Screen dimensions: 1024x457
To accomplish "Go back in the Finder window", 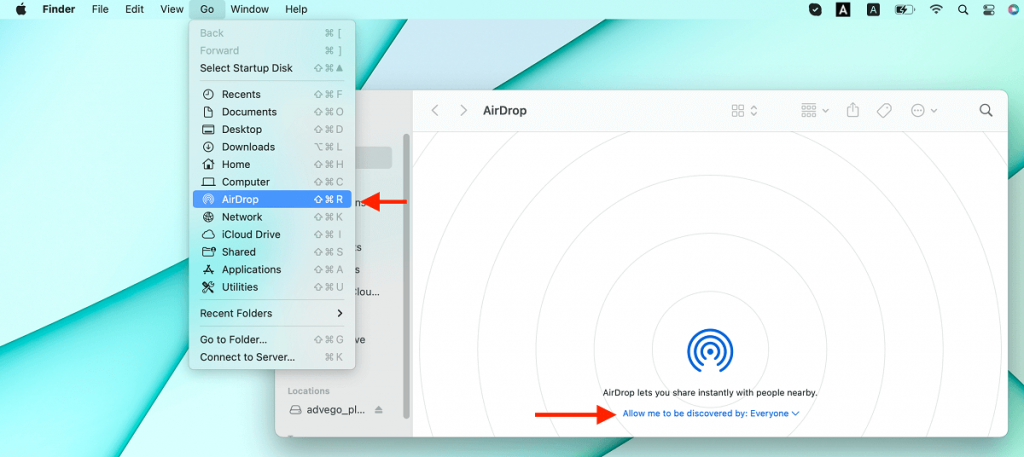I will click(x=435, y=110).
